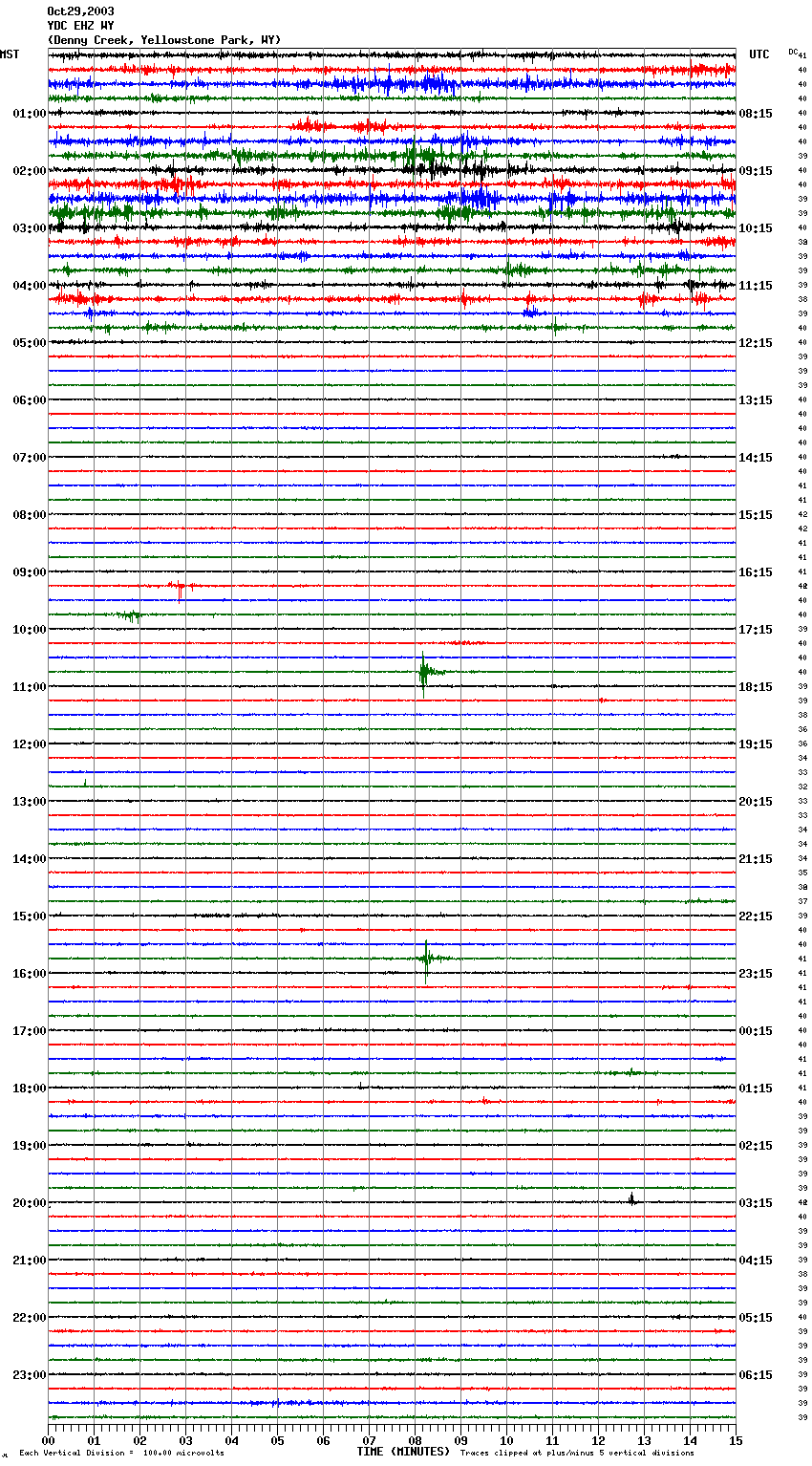This screenshot has width=812, height=1466.
Task: Select the 16:00 MST time label
Action: click(29, 974)
